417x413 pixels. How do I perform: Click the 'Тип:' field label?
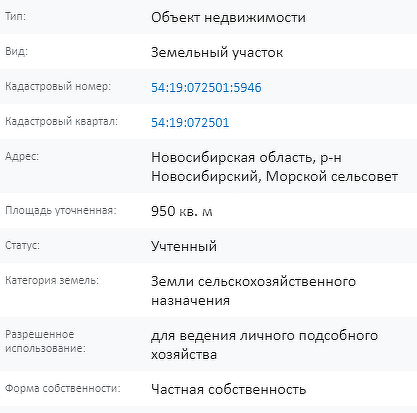pos(15,16)
